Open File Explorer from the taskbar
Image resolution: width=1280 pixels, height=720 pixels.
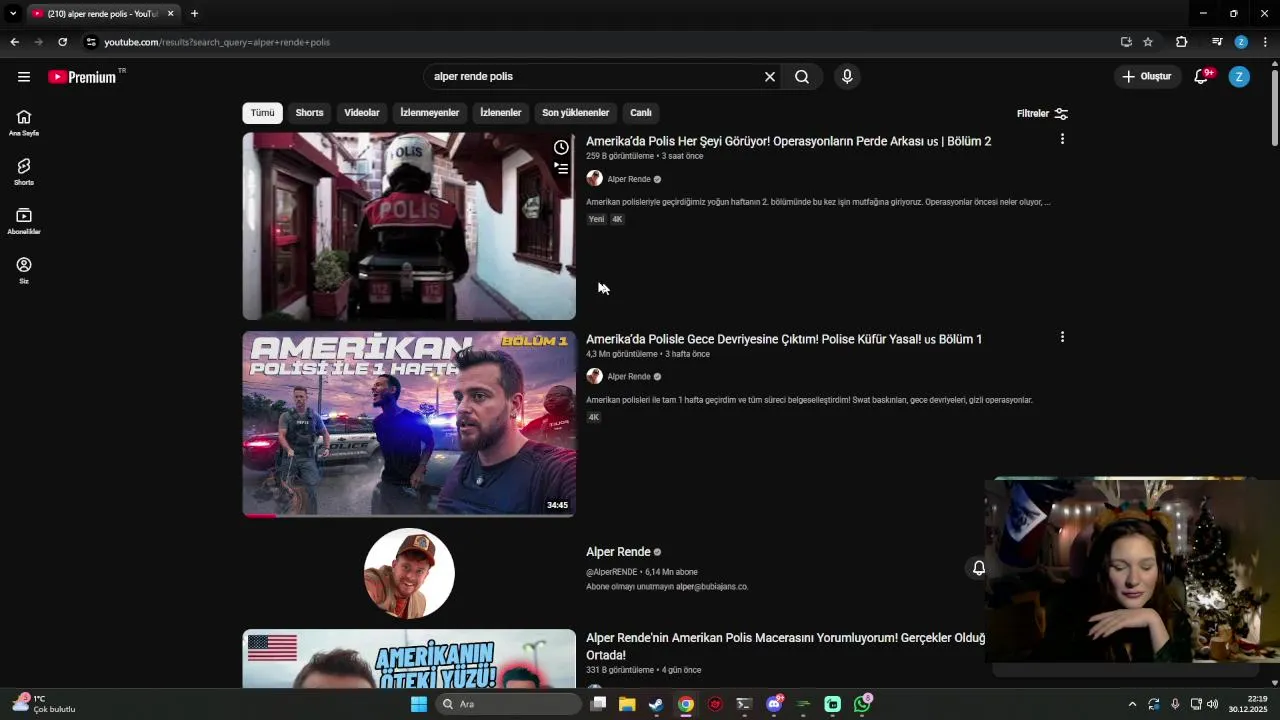[x=627, y=704]
